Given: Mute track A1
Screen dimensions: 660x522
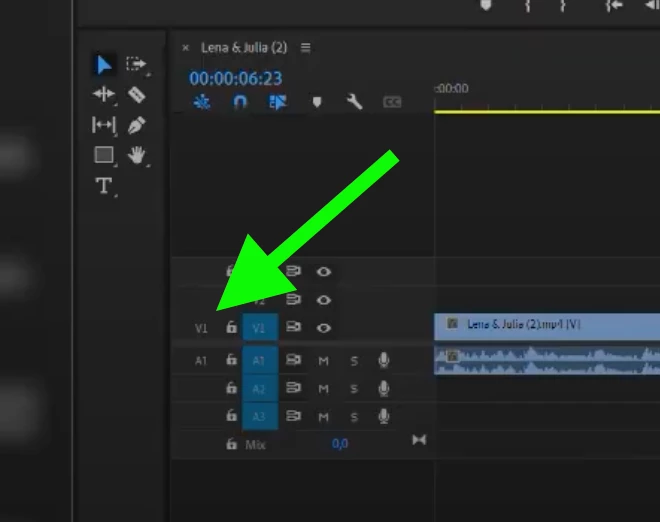Looking at the screenshot, I should pyautogui.click(x=323, y=361).
